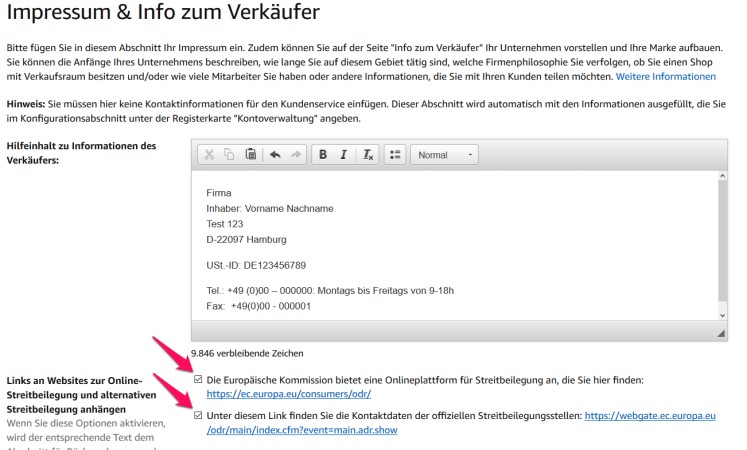Click the Copy icon in the editor toolbar
Viewport: 747px width, 450px height.
229,154
